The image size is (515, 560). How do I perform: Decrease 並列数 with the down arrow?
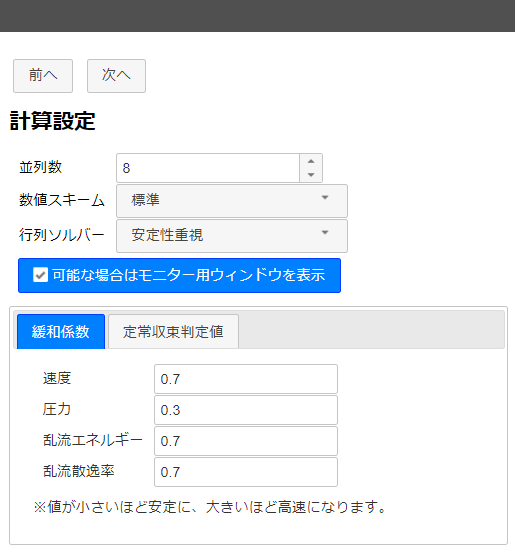click(x=311, y=175)
